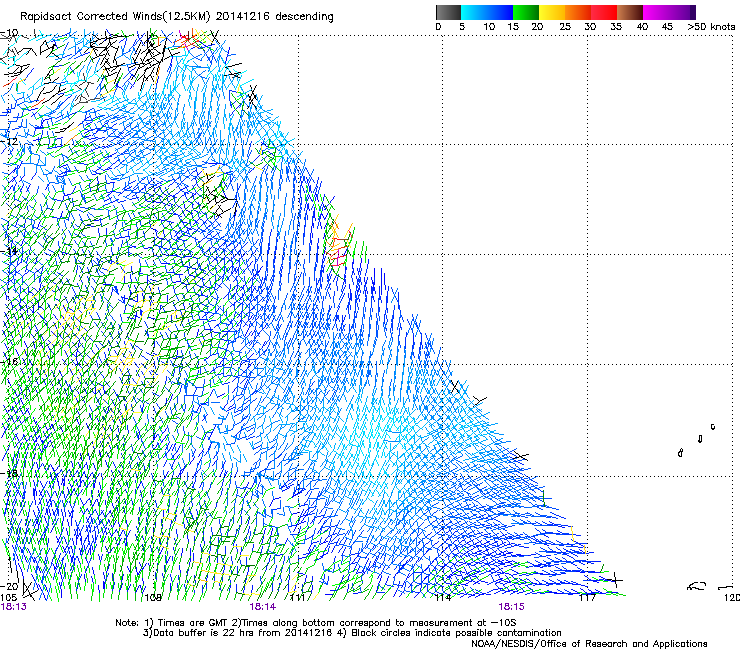Click the purple '18:13' time label

(14, 607)
